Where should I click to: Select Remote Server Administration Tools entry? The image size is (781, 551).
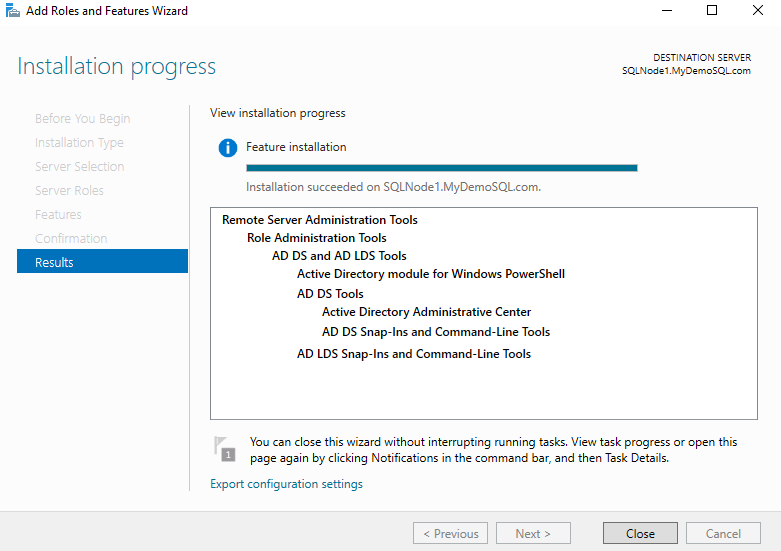(320, 220)
